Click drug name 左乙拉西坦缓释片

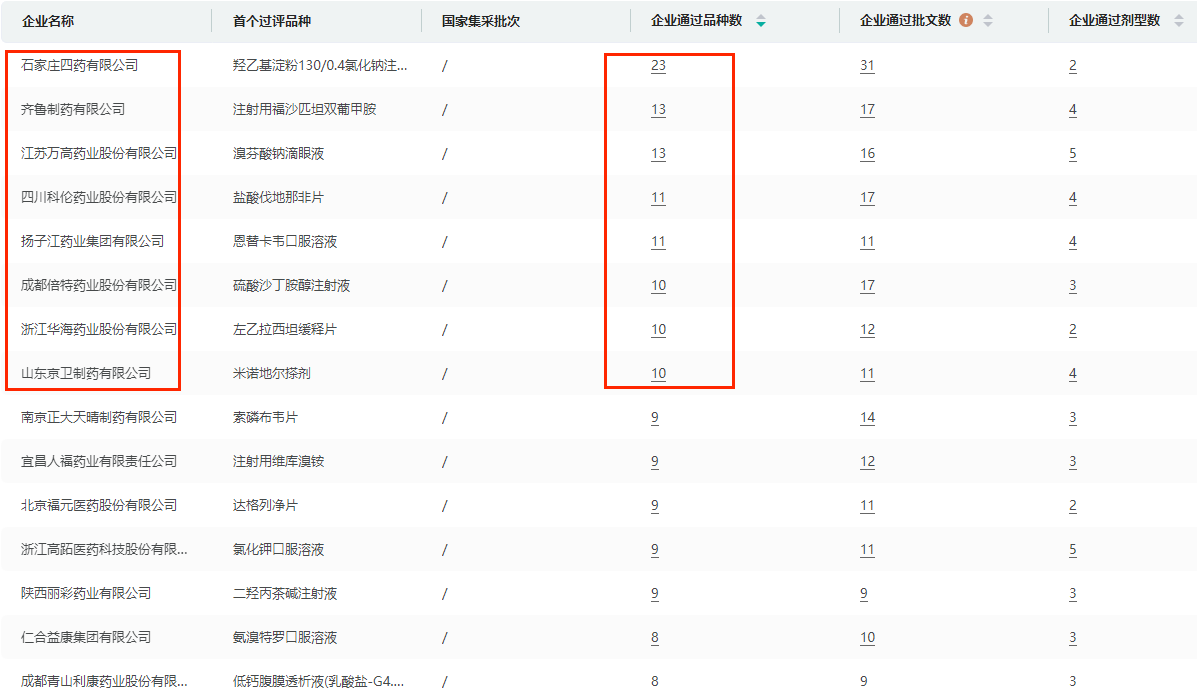285,329
